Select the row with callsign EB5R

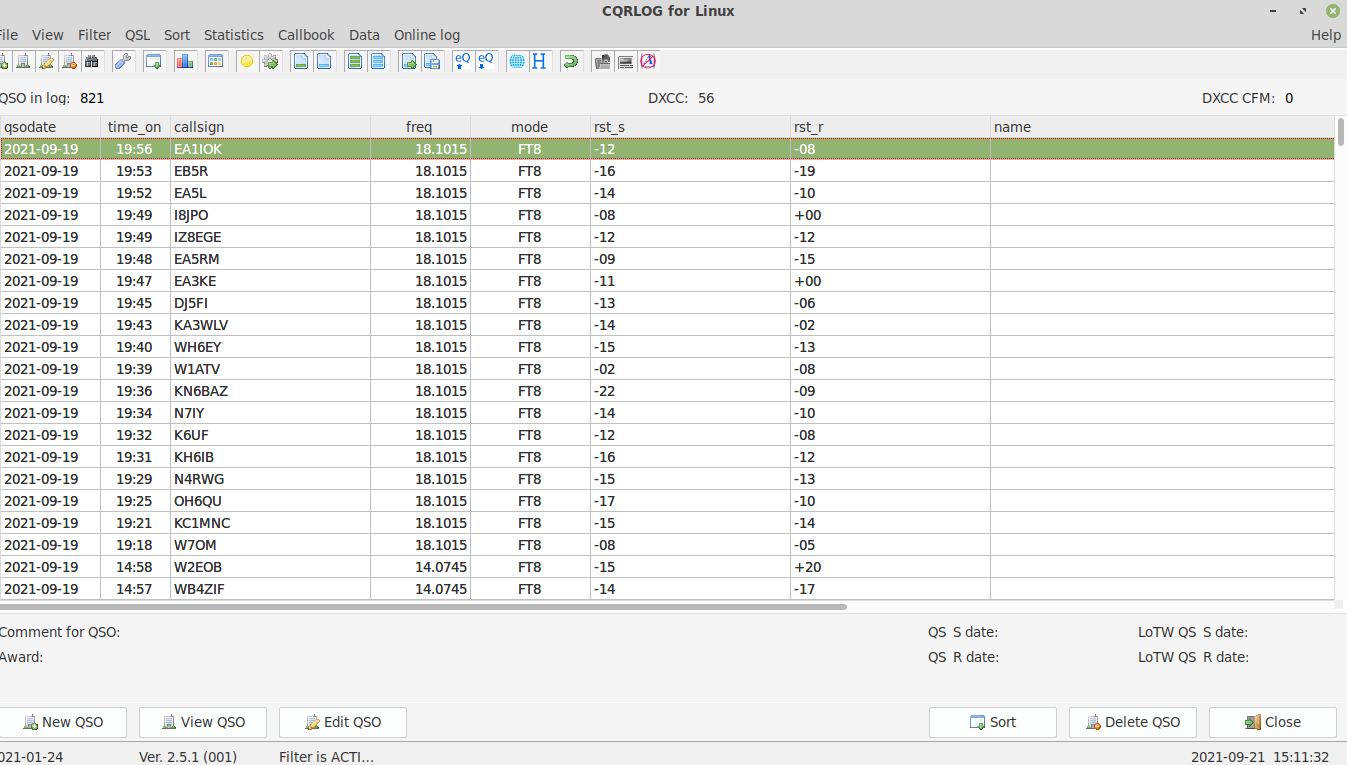(667, 171)
